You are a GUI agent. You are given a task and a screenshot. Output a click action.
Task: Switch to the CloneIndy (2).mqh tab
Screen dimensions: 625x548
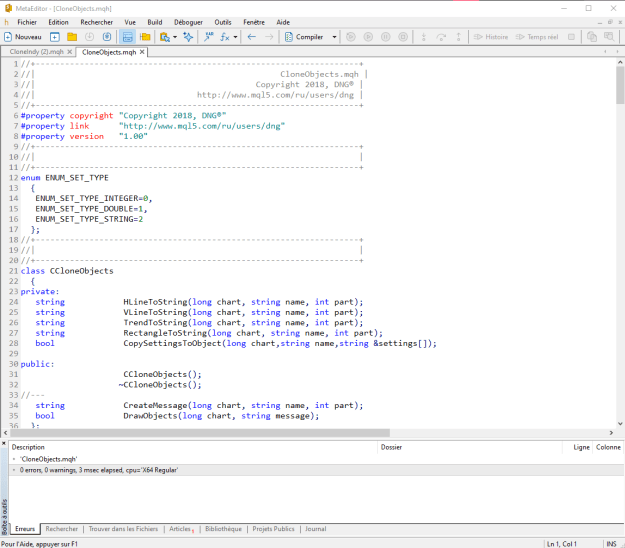point(36,52)
